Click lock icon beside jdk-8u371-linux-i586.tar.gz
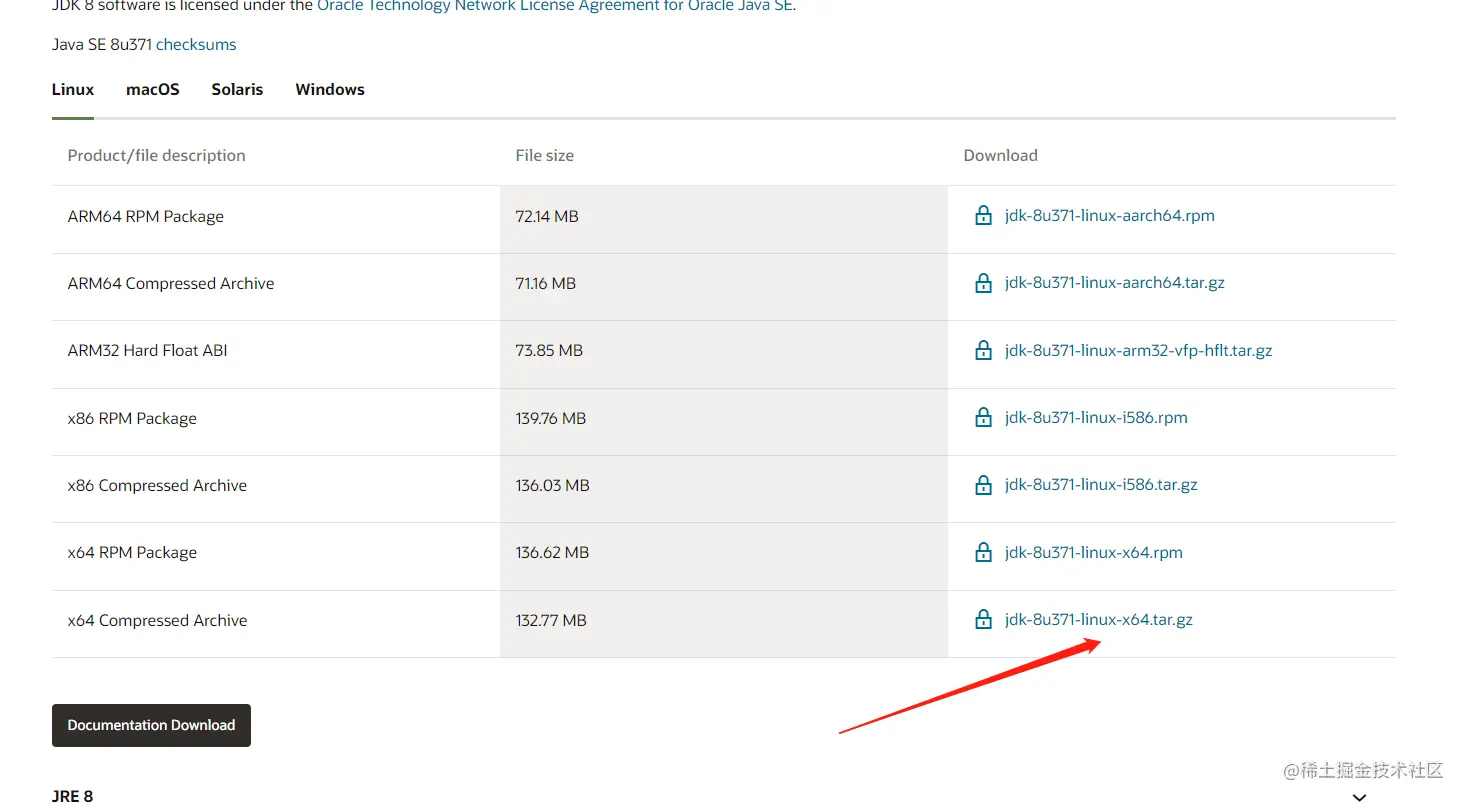Screen dimensions: 1466x803 [x=983, y=485]
